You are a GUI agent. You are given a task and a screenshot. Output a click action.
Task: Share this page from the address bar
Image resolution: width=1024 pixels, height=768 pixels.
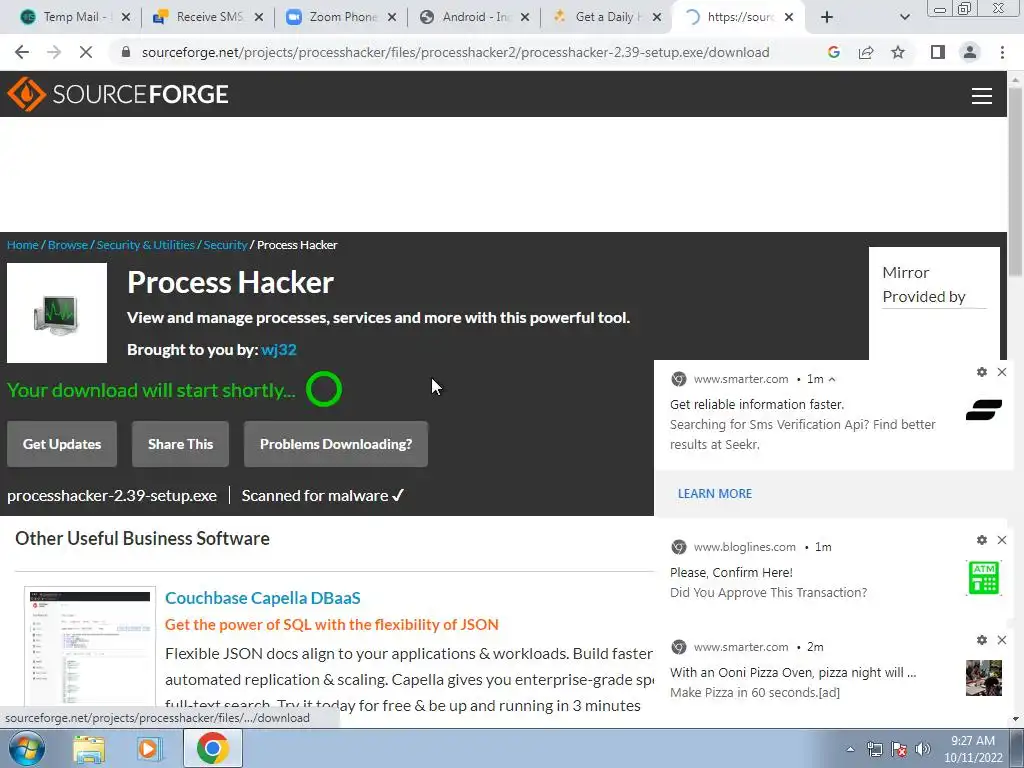[866, 52]
